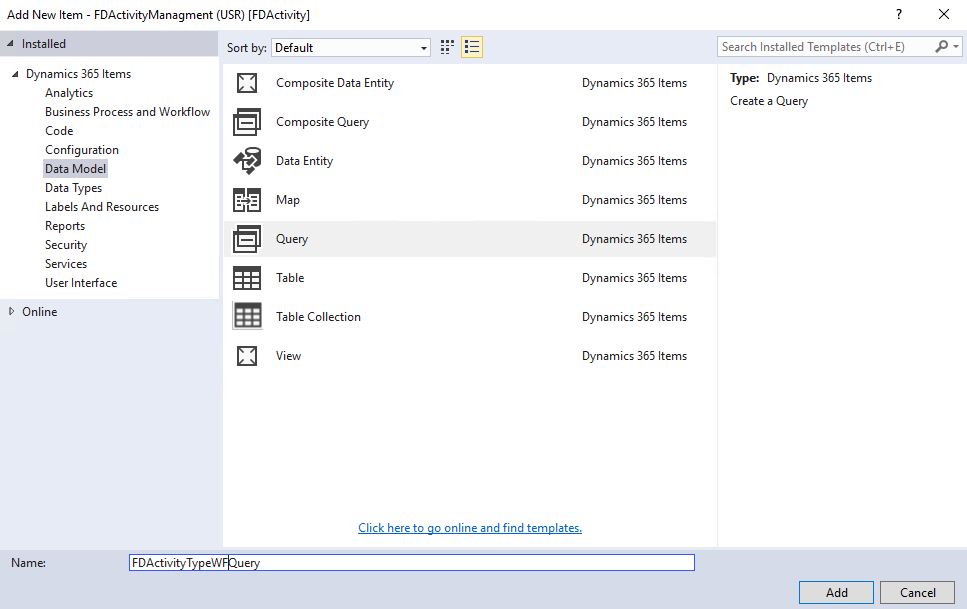Select the Map label

point(288,200)
